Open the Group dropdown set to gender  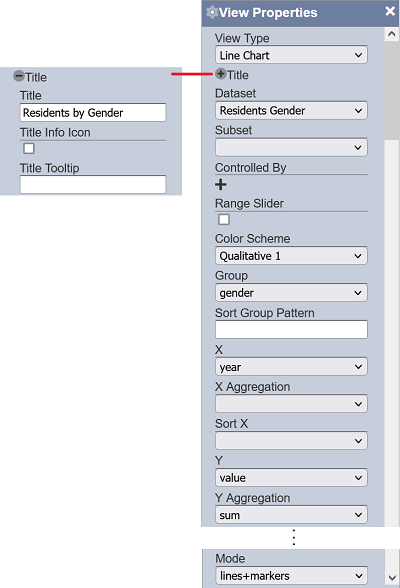pyautogui.click(x=291, y=292)
